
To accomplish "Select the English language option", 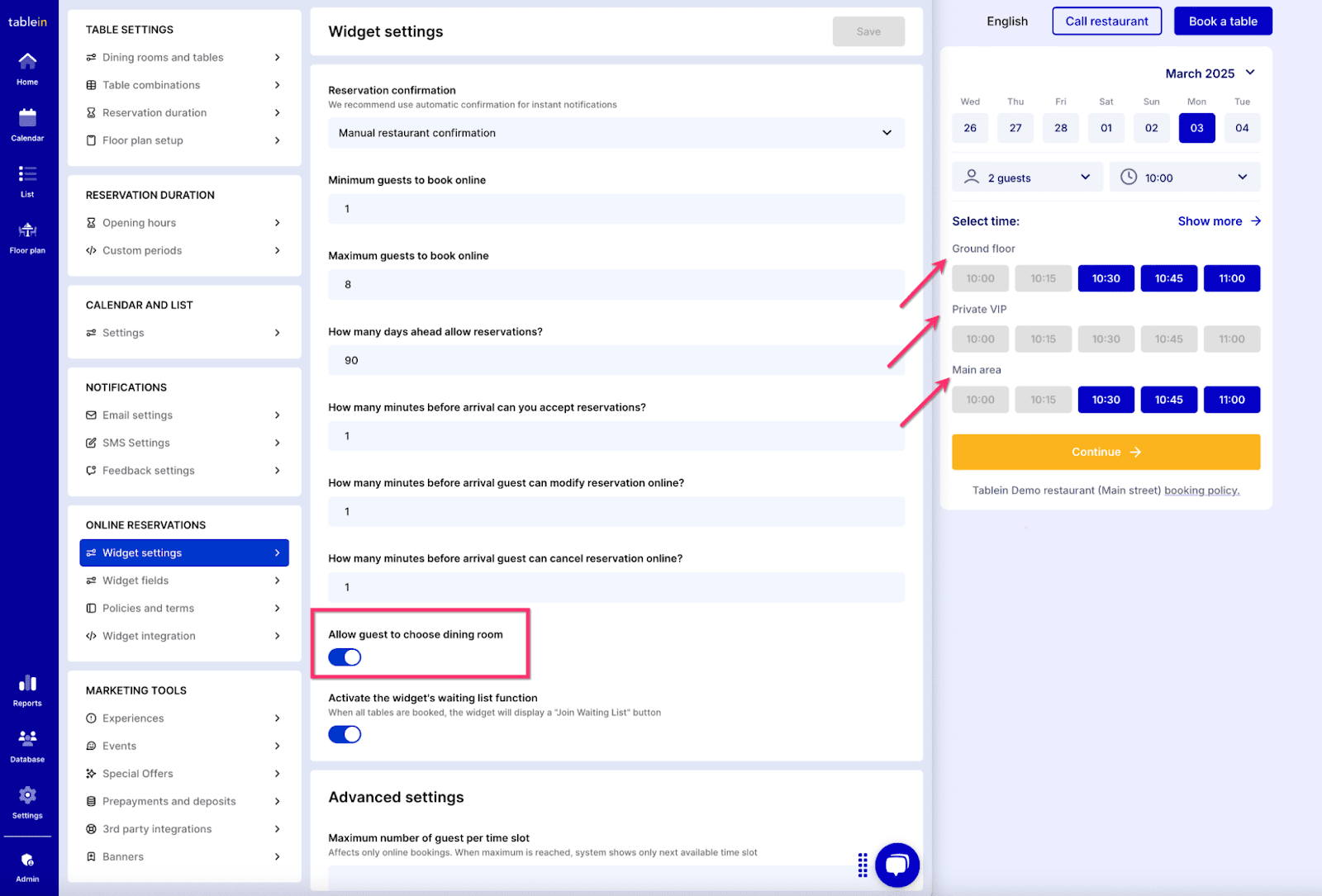I will pyautogui.click(x=1007, y=21).
